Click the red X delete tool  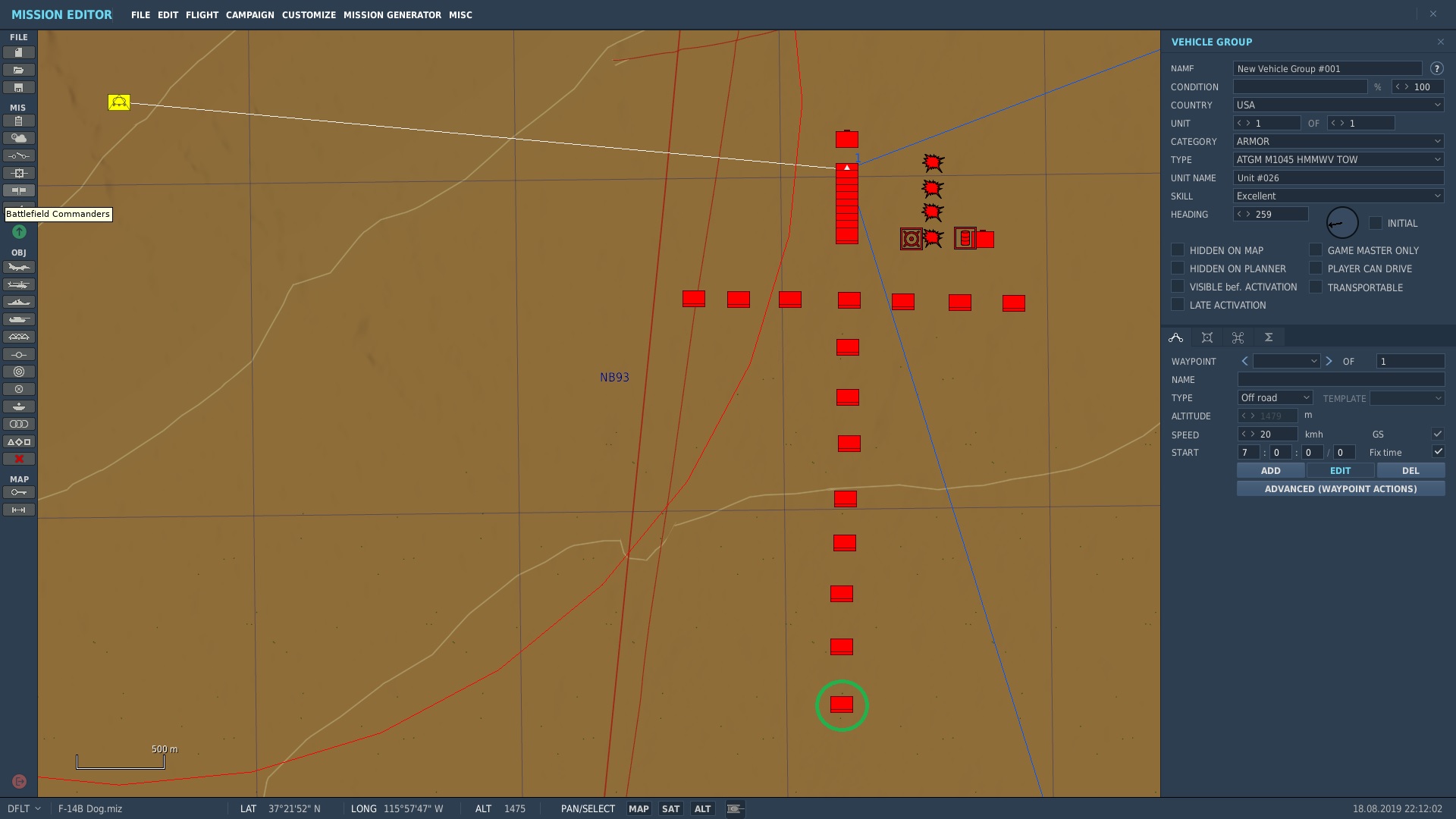pos(19,459)
